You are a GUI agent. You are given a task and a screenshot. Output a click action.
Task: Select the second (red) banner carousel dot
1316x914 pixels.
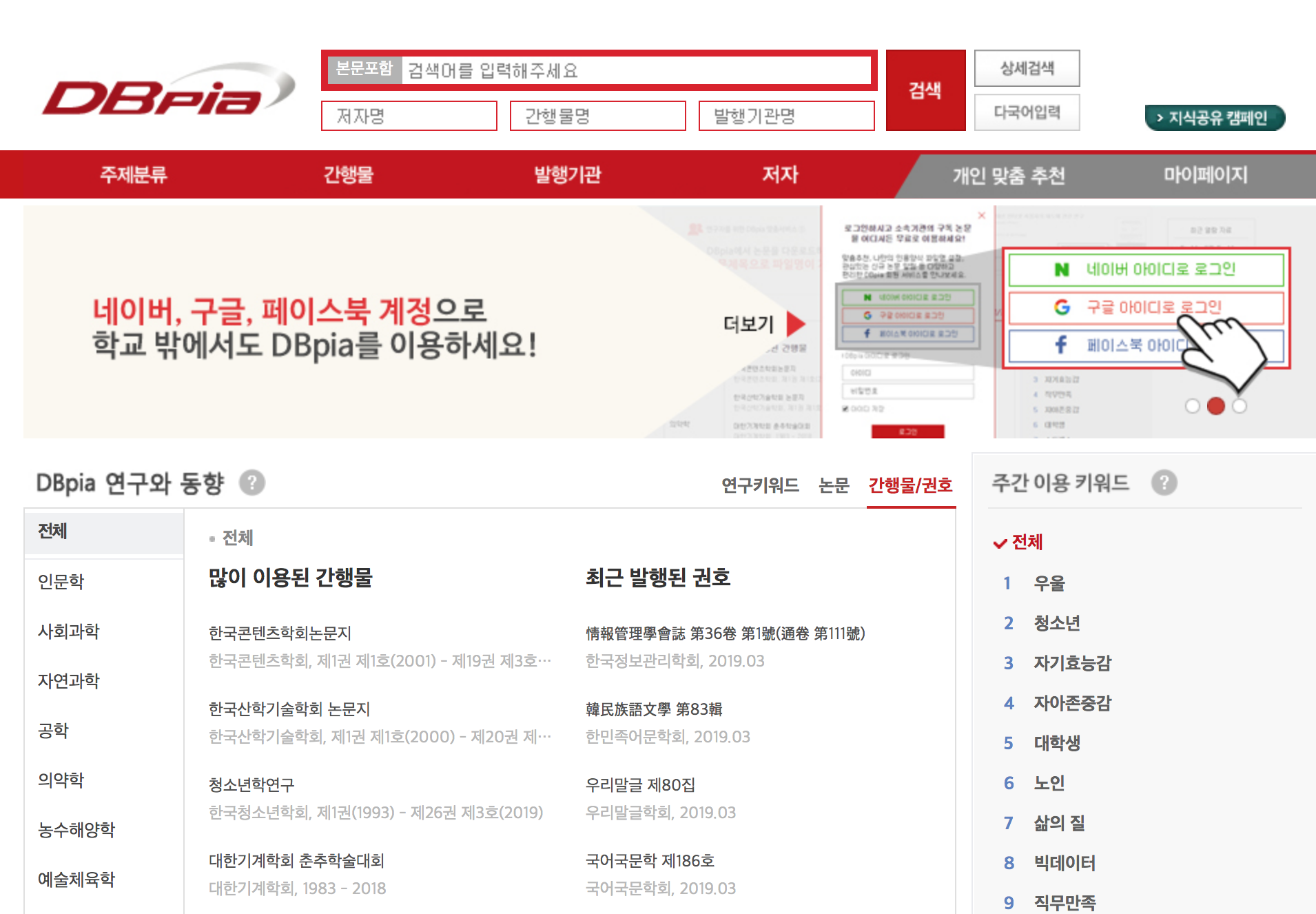tap(1216, 406)
